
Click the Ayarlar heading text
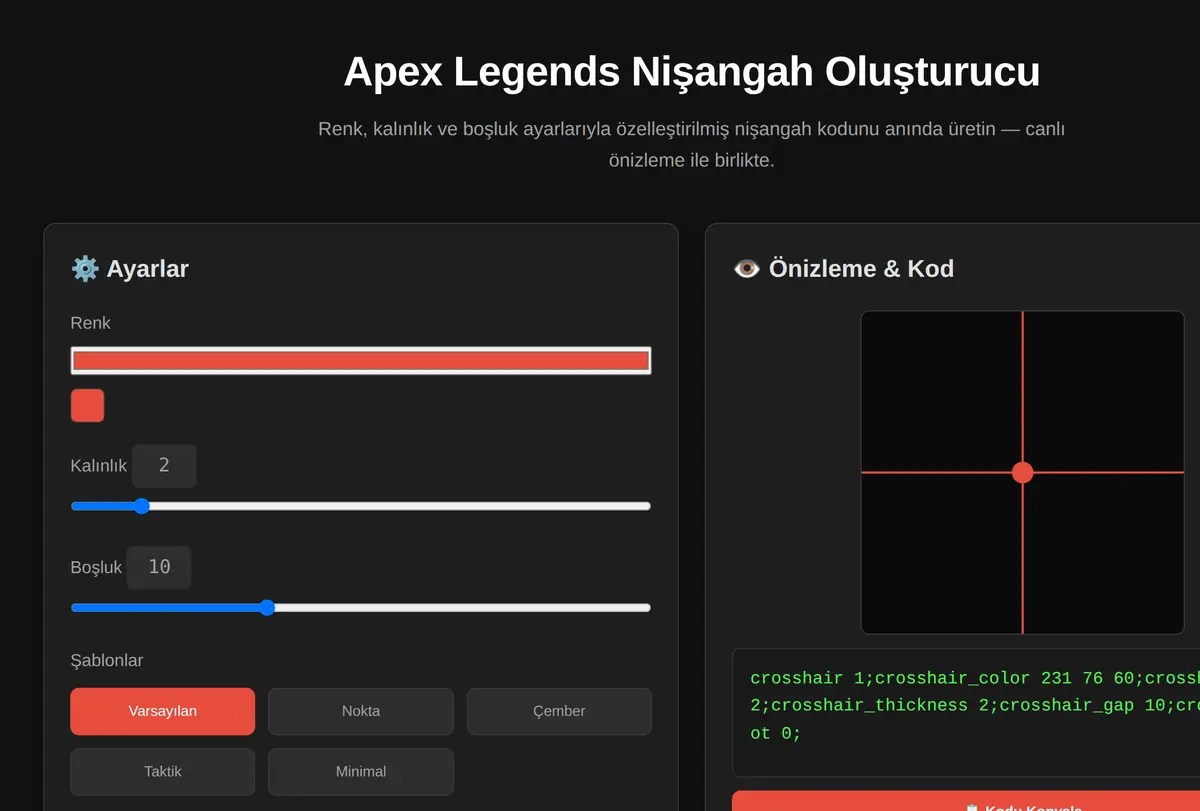(x=148, y=268)
